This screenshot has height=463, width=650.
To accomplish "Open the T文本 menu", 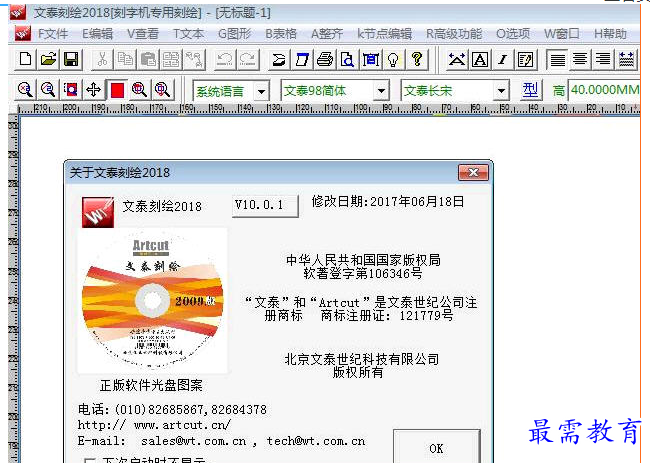I will pyautogui.click(x=188, y=34).
